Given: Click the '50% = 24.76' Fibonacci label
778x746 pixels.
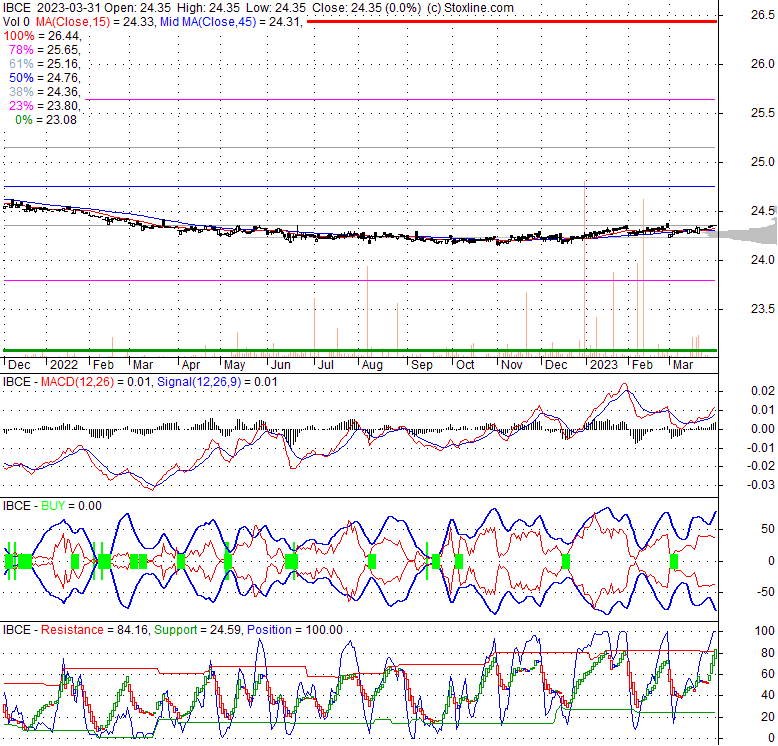Looking at the screenshot, I should (x=45, y=78).
